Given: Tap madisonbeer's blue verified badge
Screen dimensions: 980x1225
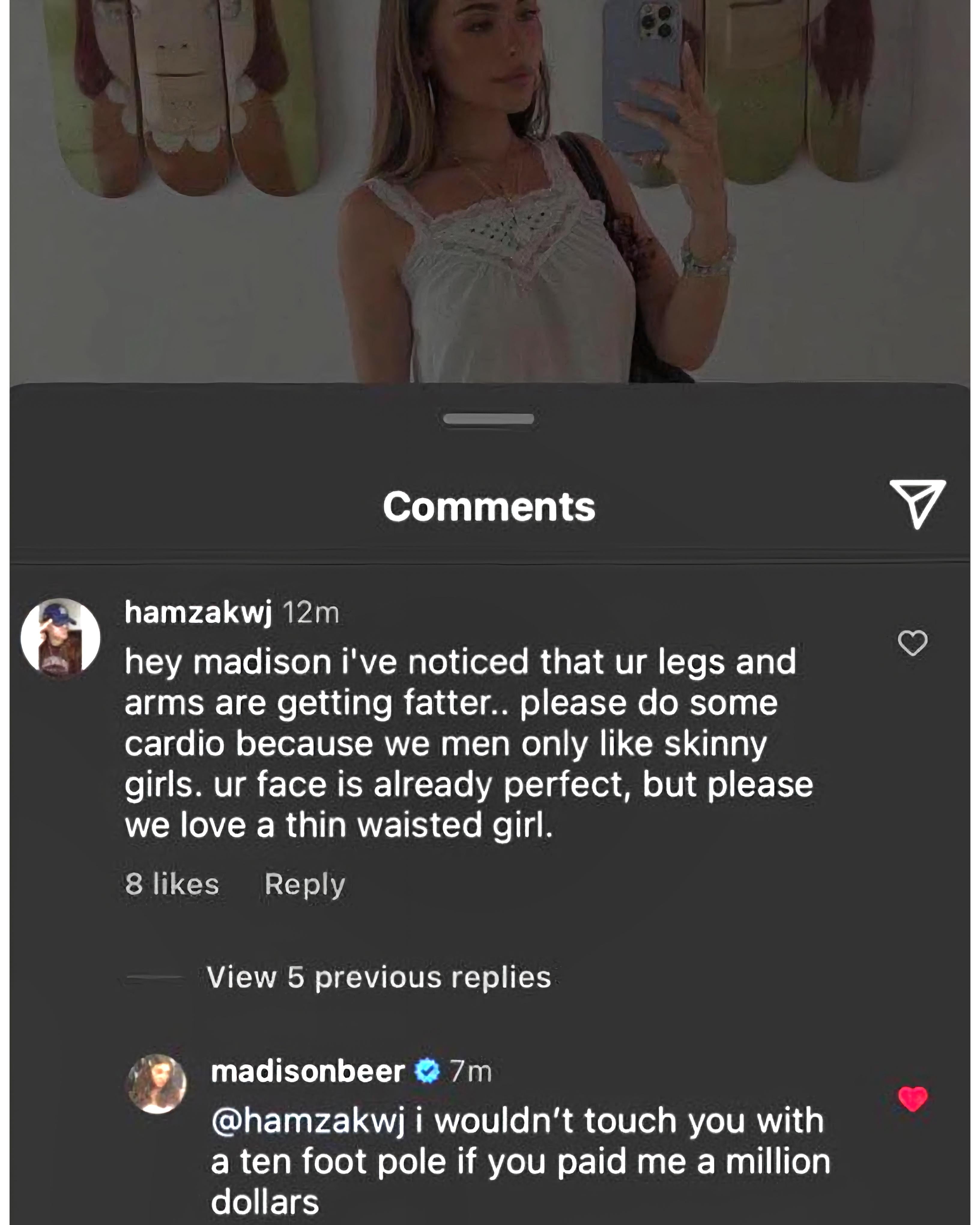Looking at the screenshot, I should [x=427, y=1072].
